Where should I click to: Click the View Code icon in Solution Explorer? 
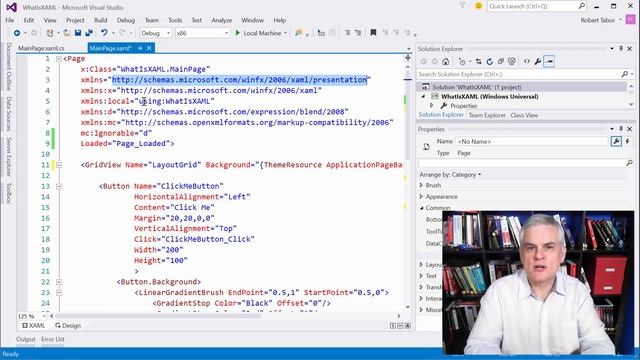pos(527,62)
